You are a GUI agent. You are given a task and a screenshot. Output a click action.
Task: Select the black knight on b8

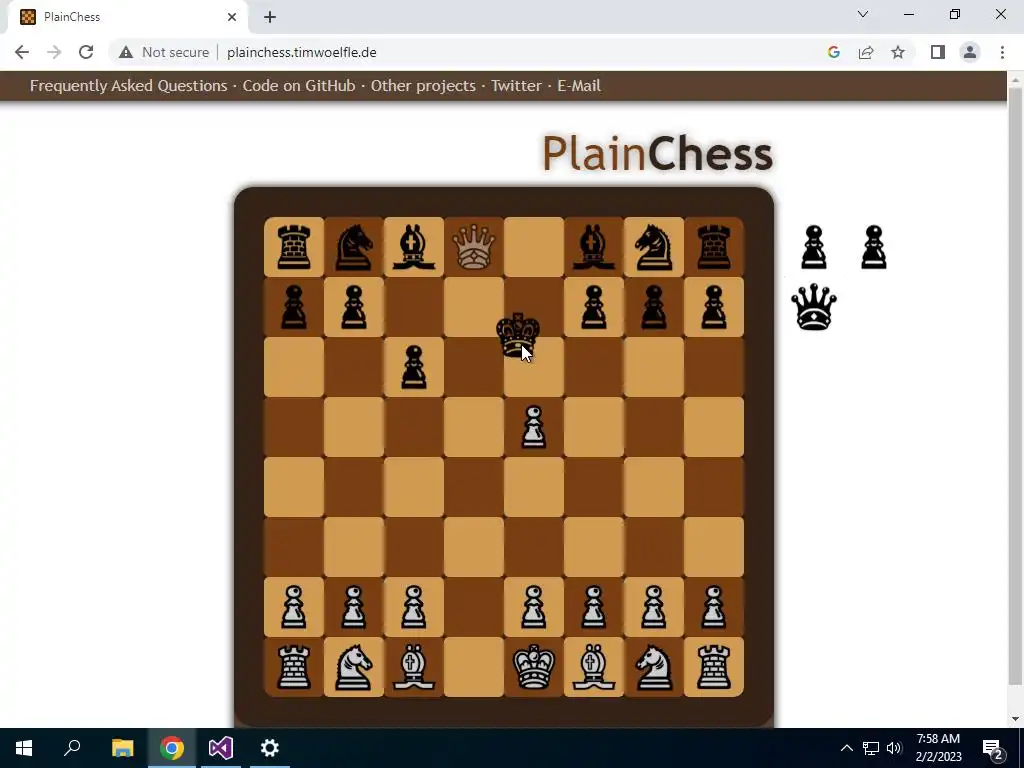coord(354,248)
